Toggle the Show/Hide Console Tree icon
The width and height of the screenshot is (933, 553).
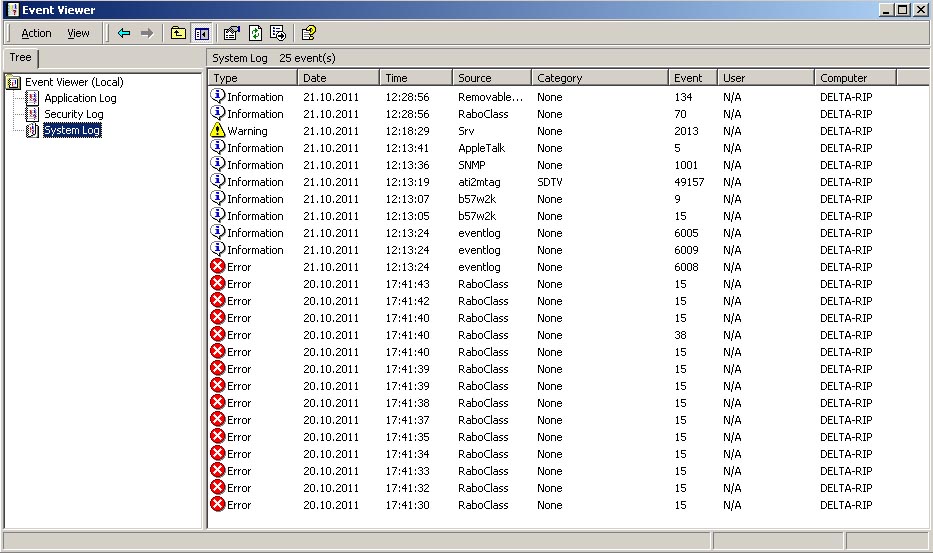click(x=202, y=34)
